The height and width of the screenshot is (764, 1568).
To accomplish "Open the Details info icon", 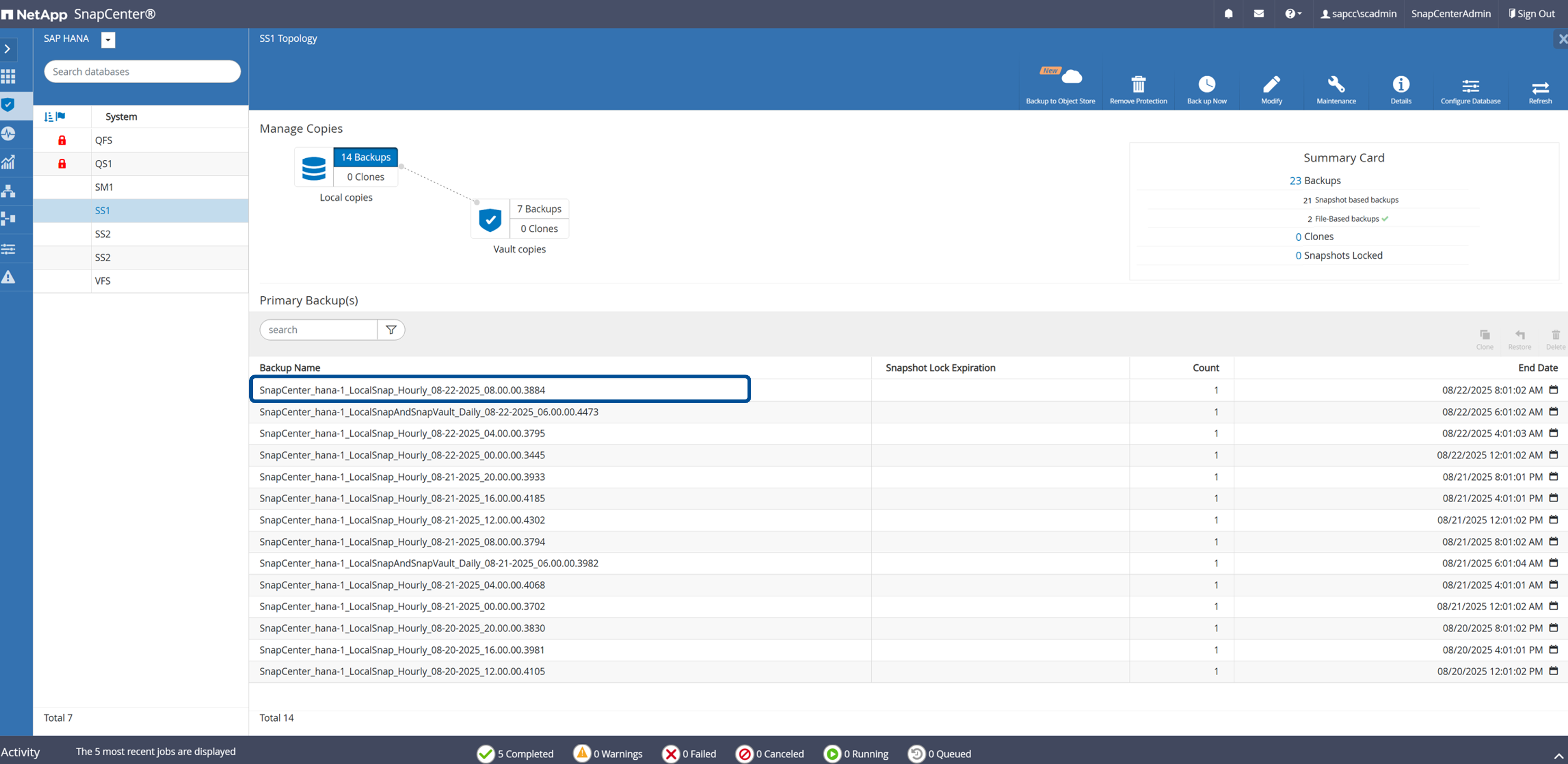I will pos(1400,85).
